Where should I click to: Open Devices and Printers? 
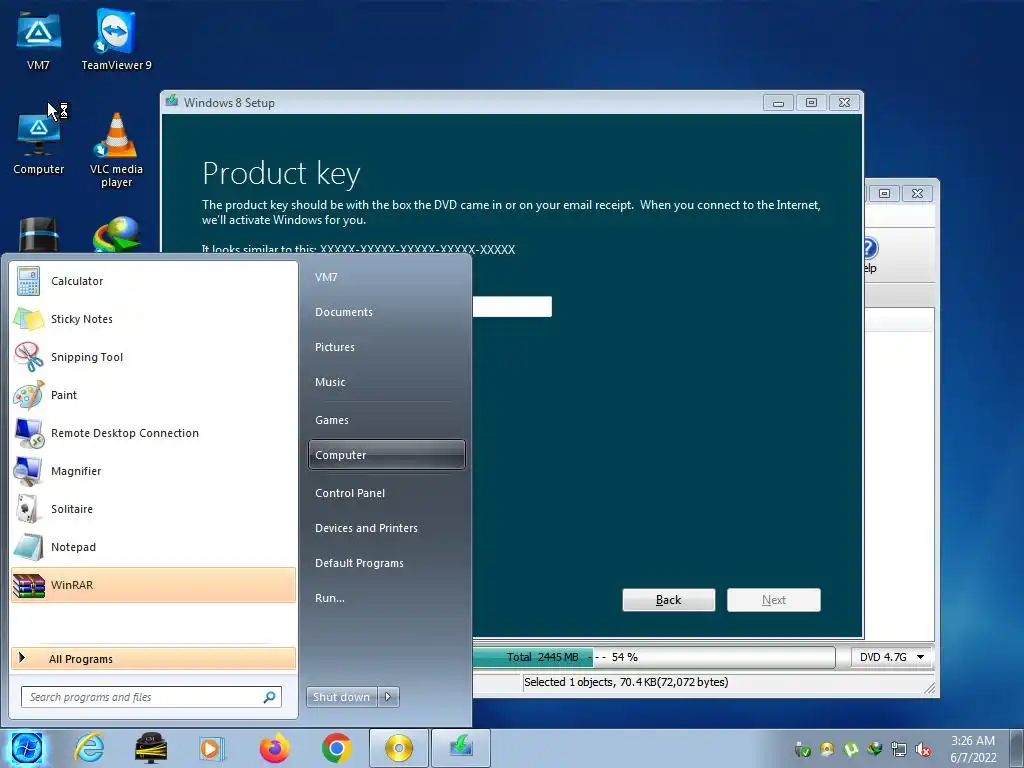[x=387, y=528]
